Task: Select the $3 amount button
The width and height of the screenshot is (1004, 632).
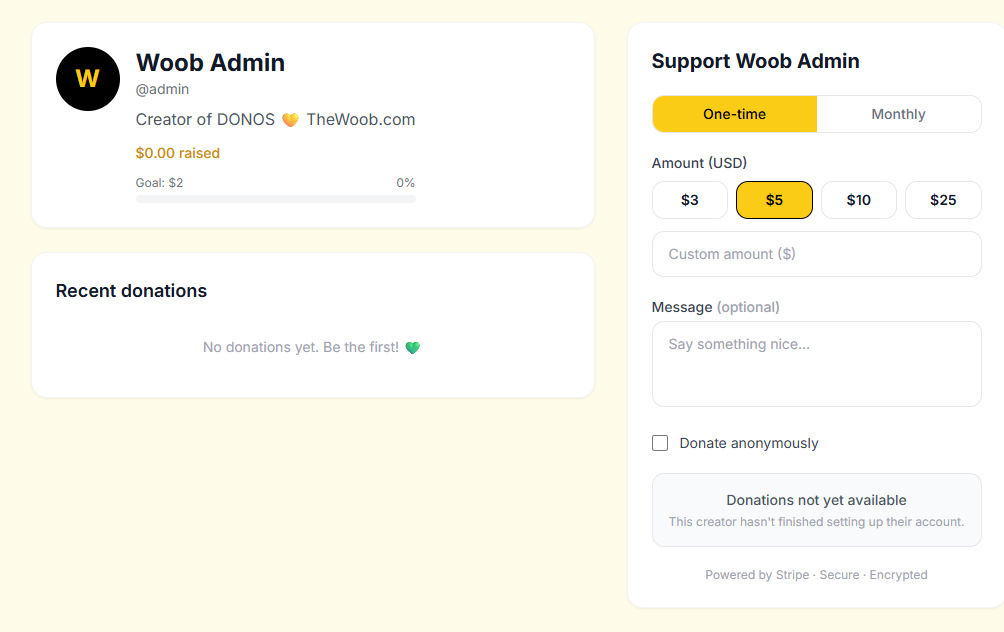Action: click(690, 200)
